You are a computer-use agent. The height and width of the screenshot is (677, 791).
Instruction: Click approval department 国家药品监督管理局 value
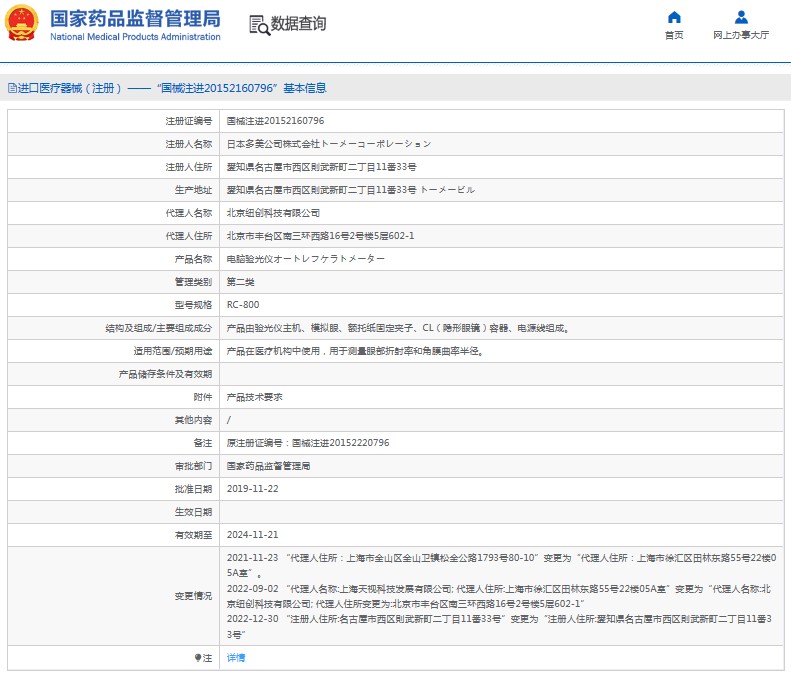[268, 466]
